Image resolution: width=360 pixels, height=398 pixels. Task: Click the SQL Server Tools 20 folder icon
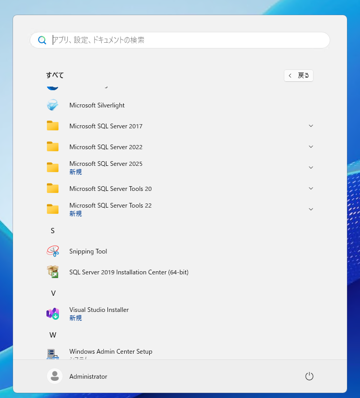(x=52, y=188)
